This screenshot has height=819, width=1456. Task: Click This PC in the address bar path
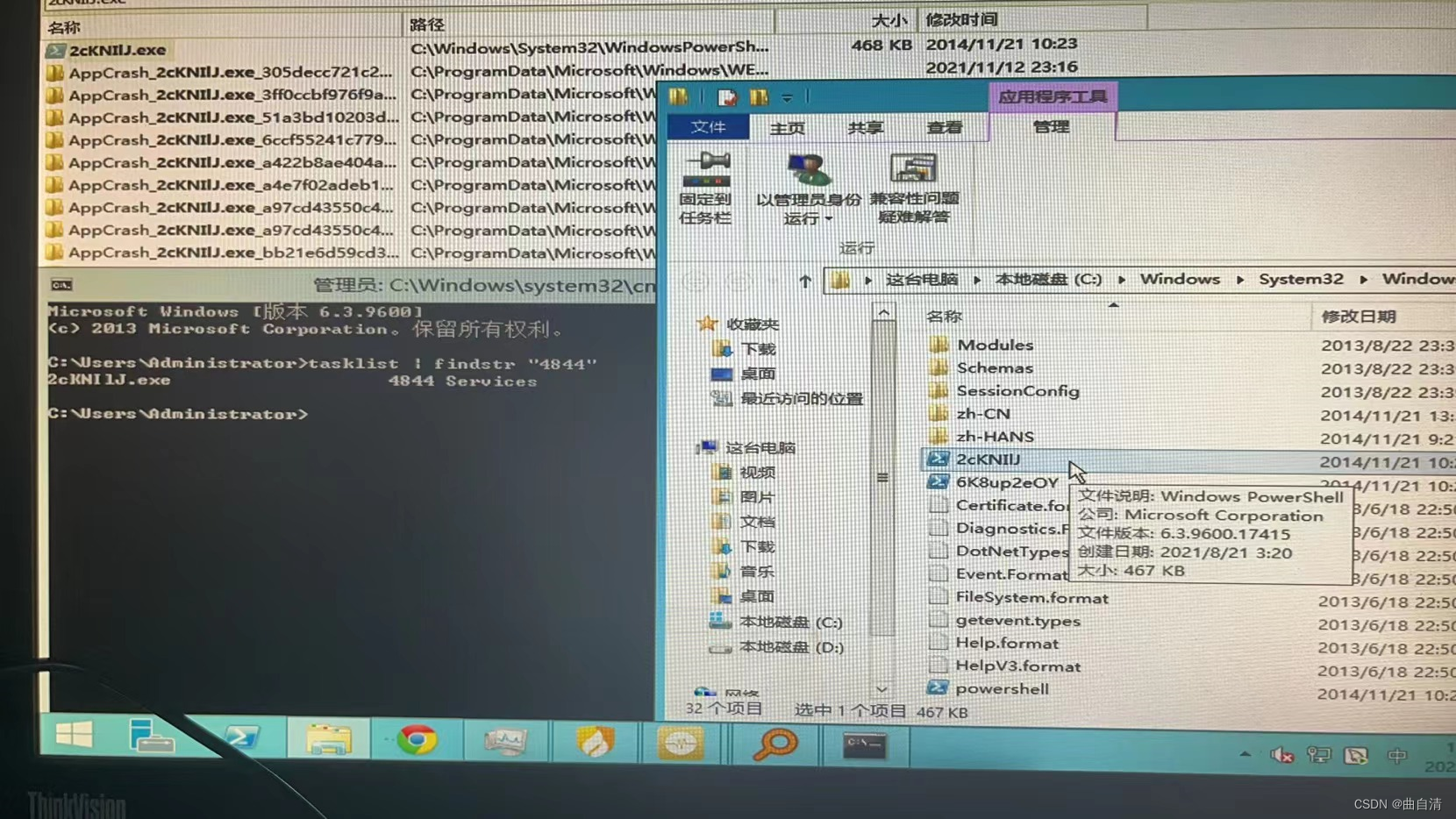[921, 280]
